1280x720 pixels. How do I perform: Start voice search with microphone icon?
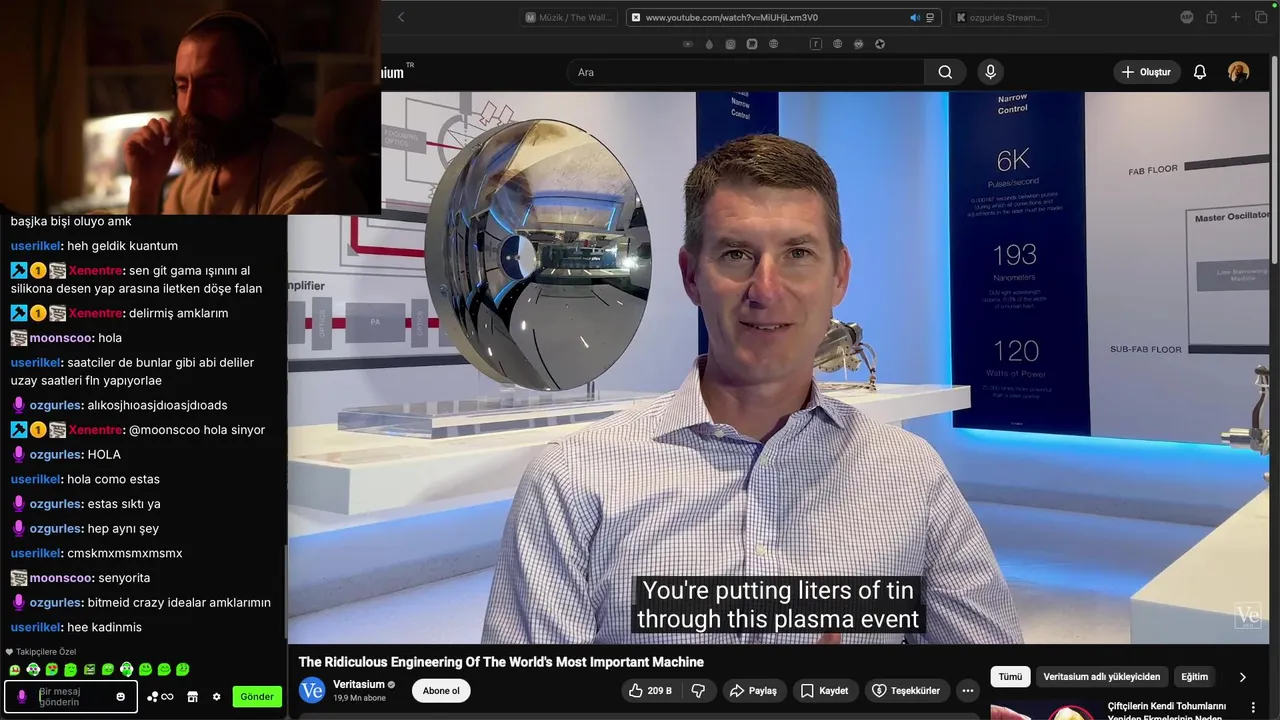(x=990, y=72)
